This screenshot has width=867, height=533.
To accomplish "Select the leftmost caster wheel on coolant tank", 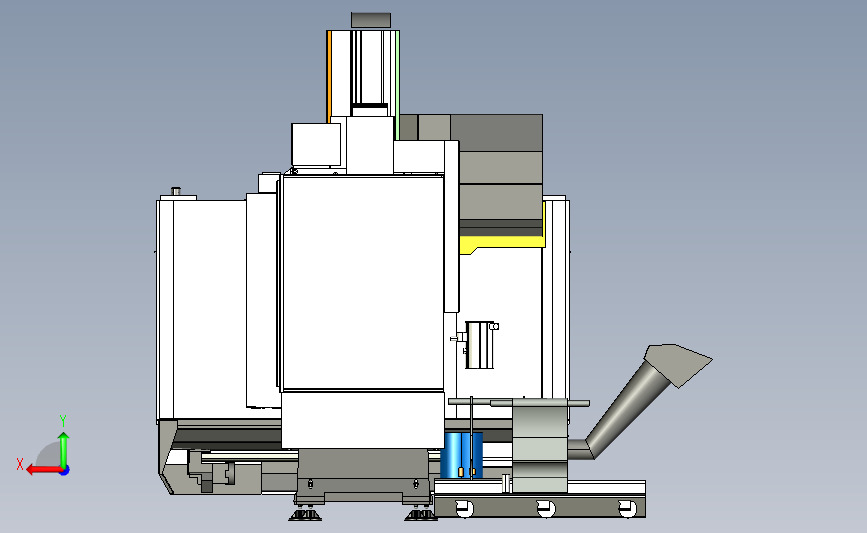I will point(464,508).
